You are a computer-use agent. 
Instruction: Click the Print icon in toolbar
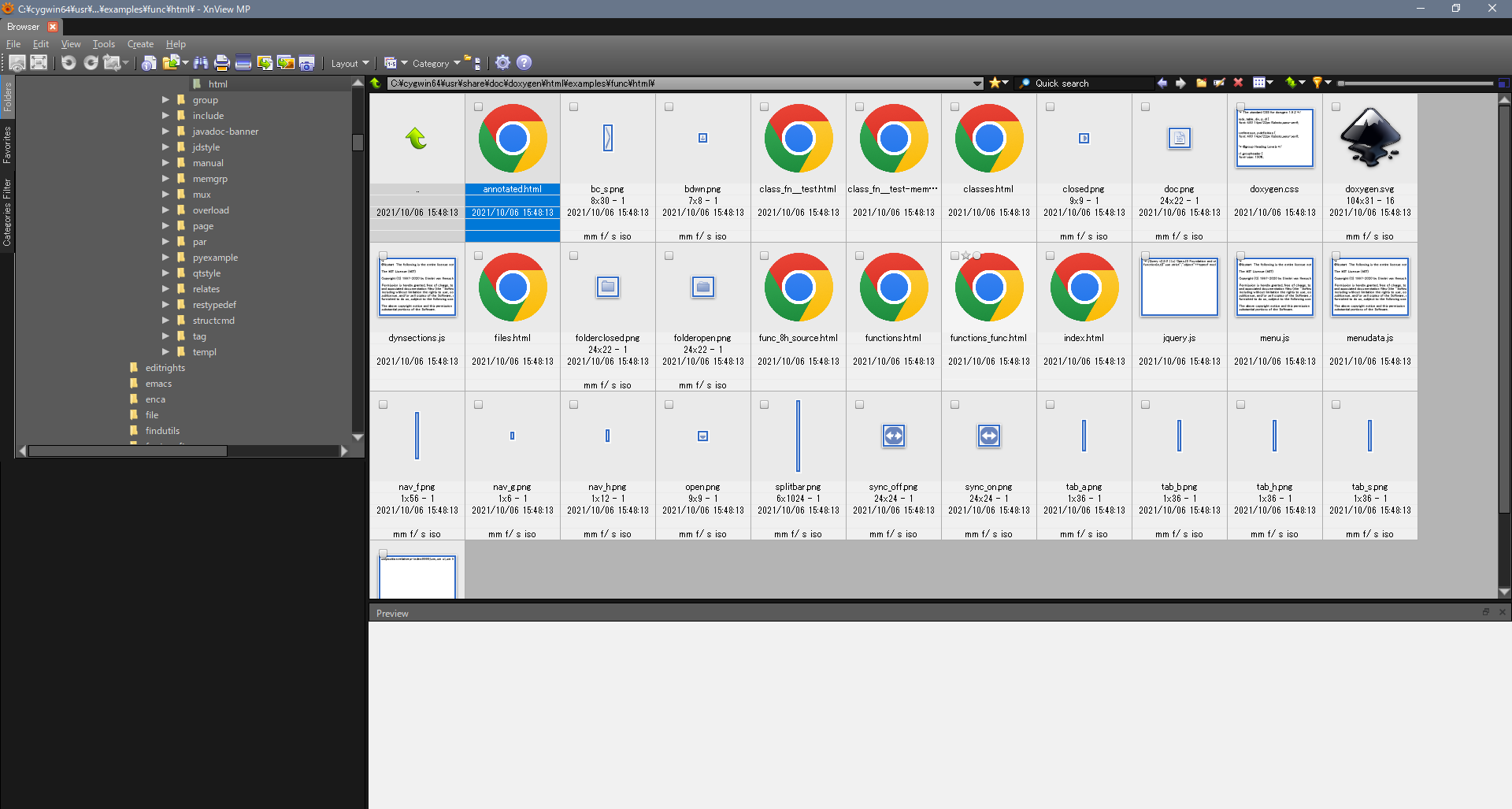coord(222,63)
